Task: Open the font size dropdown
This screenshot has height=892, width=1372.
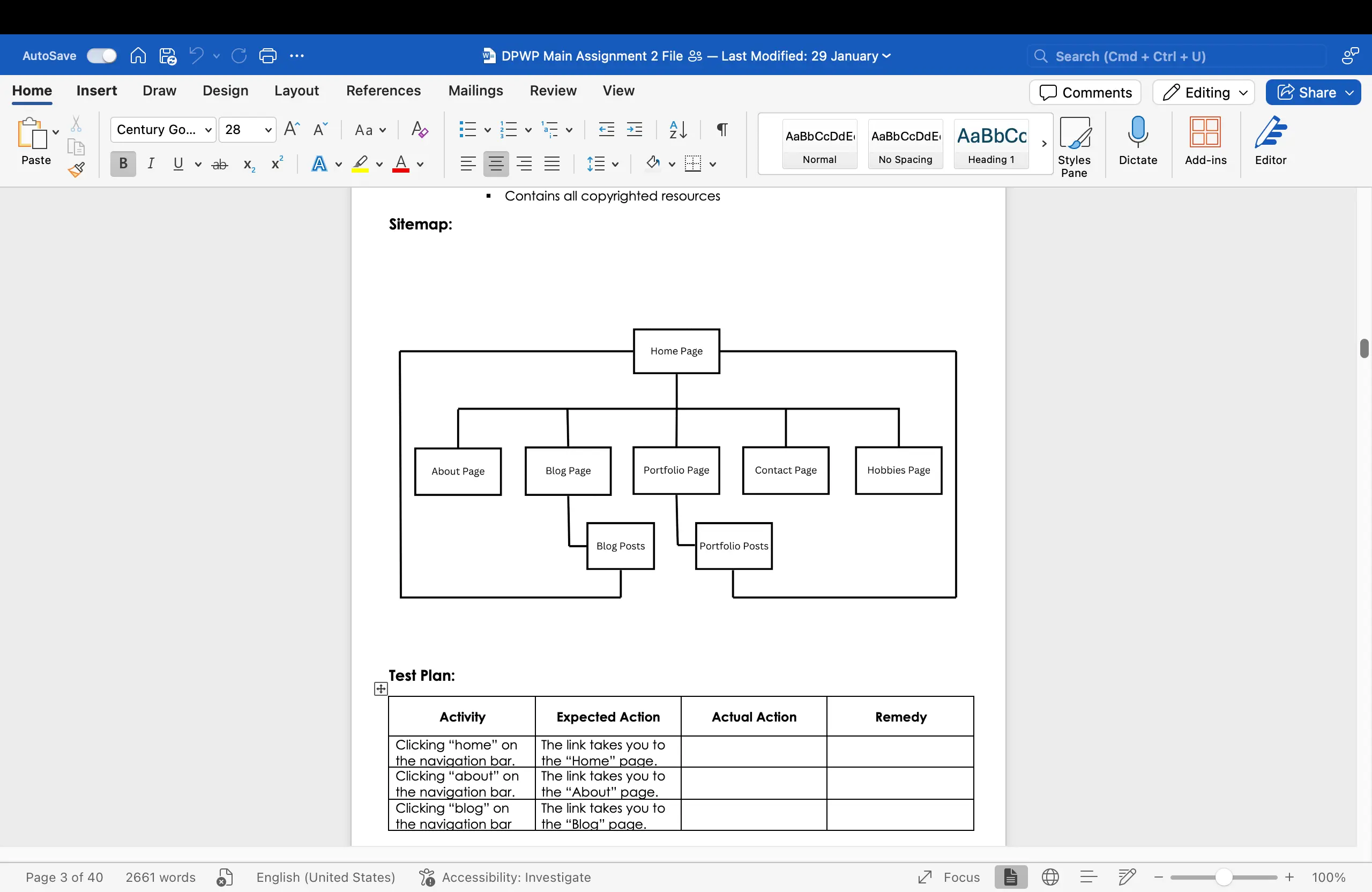Action: point(268,130)
